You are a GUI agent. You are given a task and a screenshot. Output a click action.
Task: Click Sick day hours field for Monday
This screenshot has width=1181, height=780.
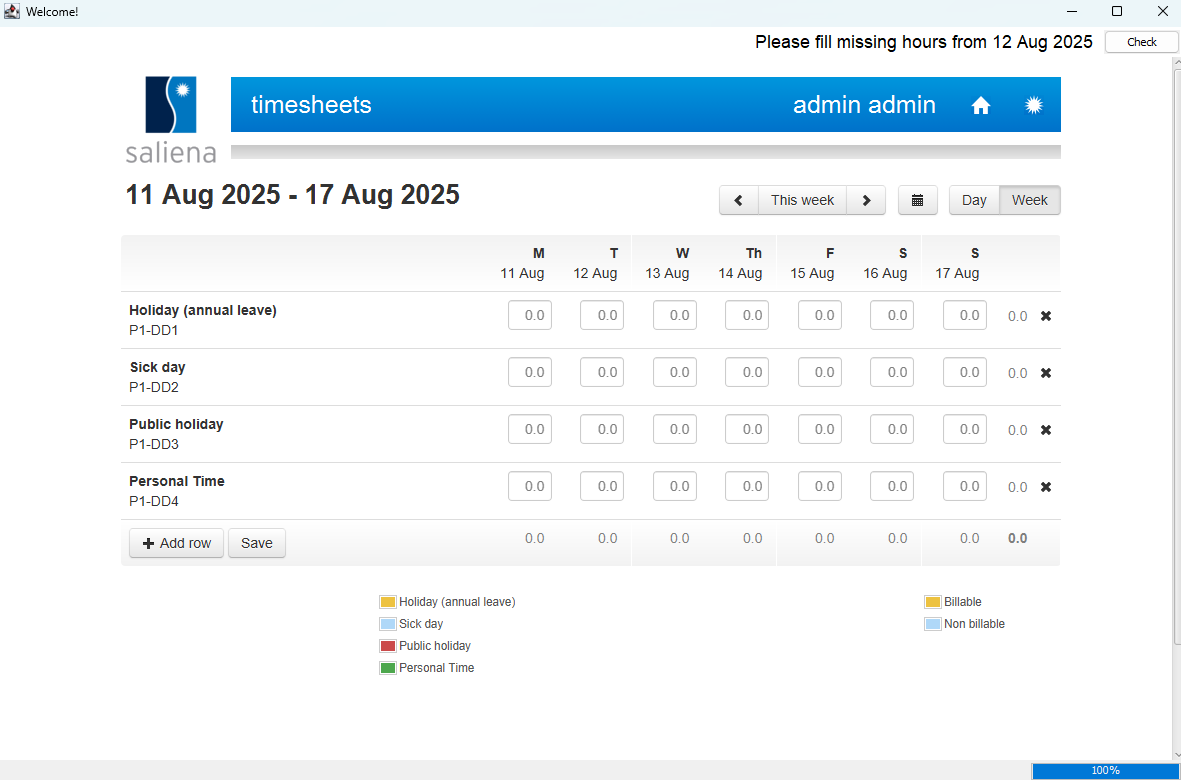[530, 373]
